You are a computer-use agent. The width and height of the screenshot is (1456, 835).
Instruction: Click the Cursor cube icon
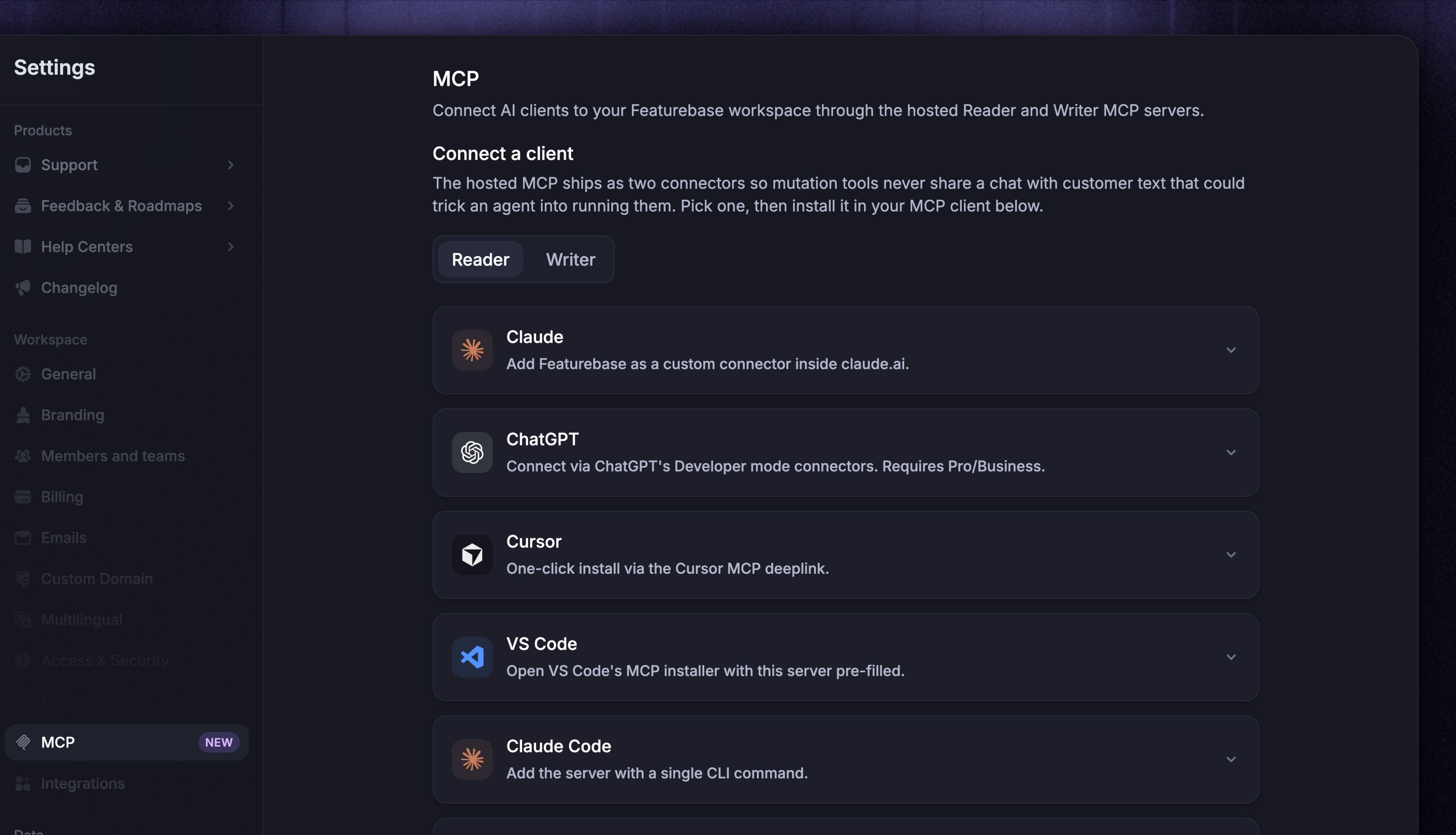coord(472,555)
